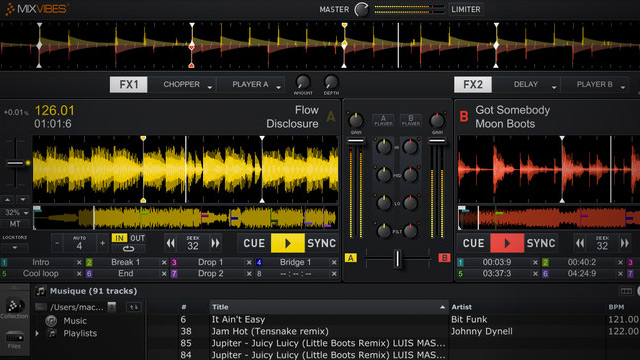Screen dimensions: 640x360
Task: Play deck A with the yellow play button
Action: (x=288, y=243)
